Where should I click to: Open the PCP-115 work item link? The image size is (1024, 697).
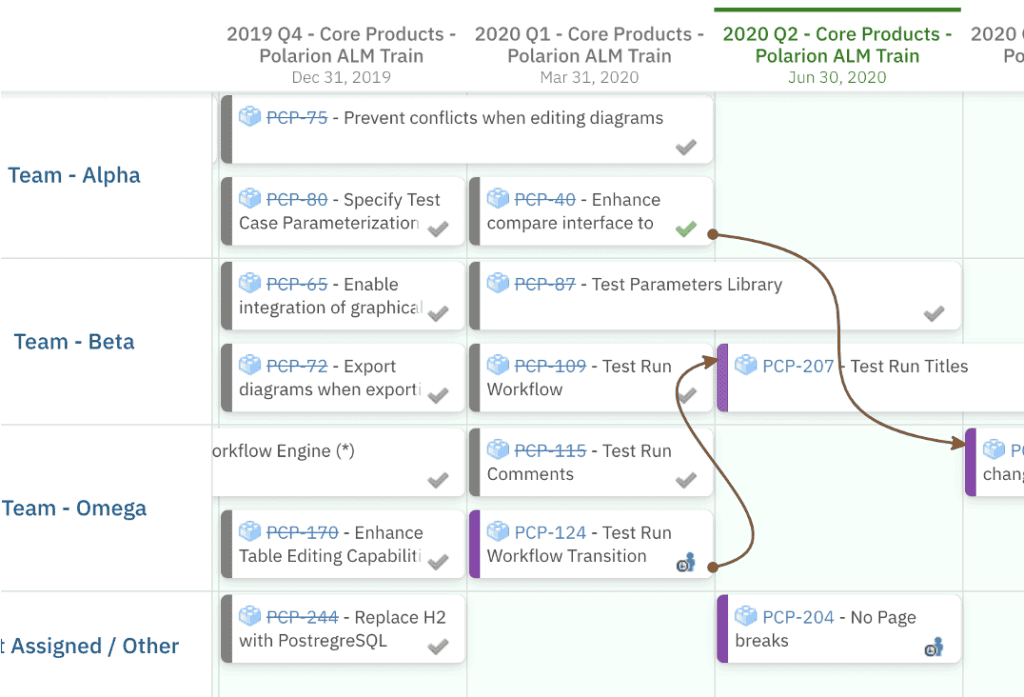(550, 451)
